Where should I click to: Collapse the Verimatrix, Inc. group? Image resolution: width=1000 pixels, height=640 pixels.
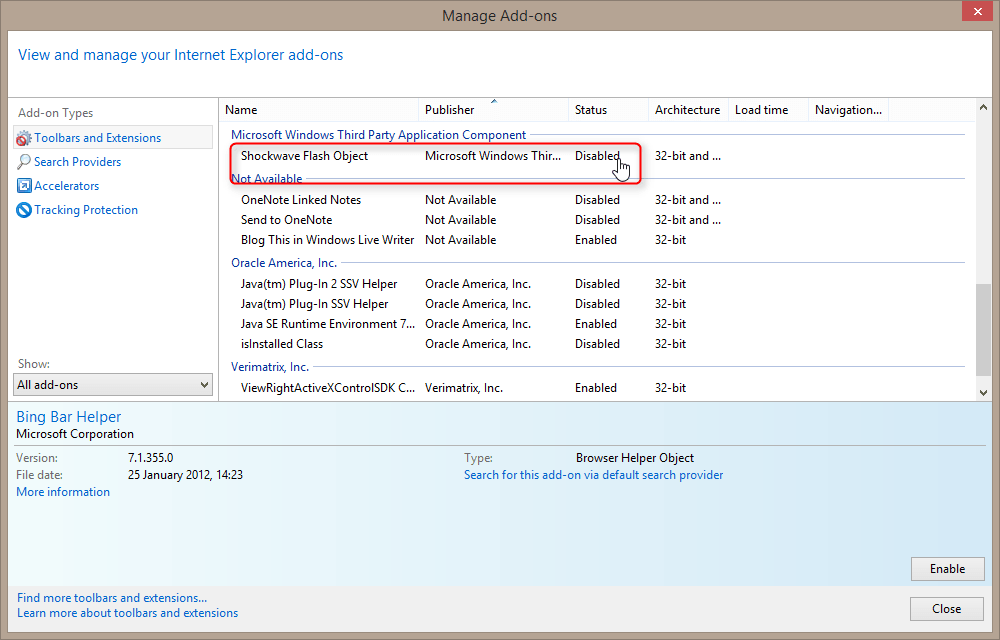(270, 367)
